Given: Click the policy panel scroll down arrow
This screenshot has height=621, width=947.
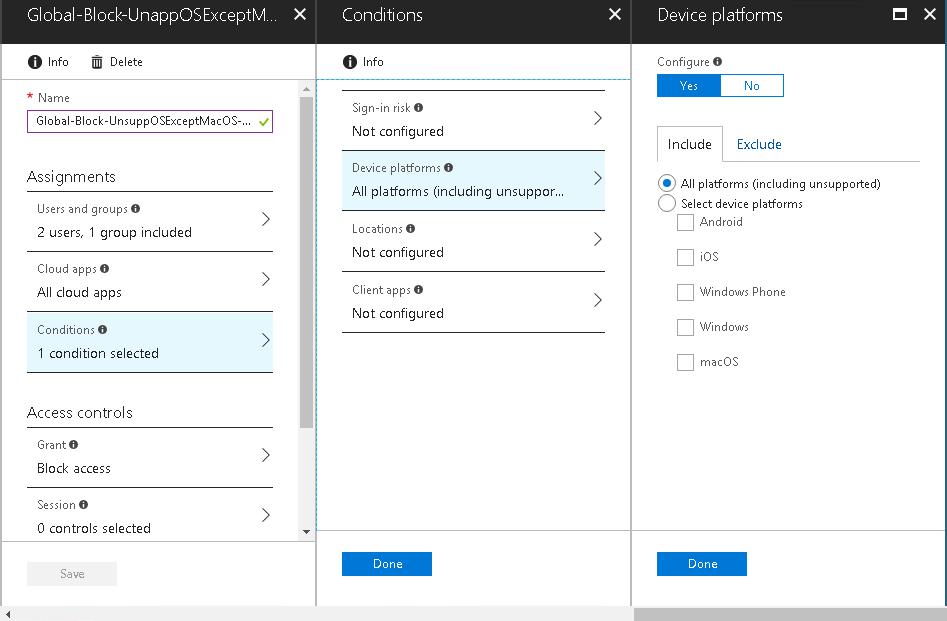Looking at the screenshot, I should pyautogui.click(x=306, y=532).
